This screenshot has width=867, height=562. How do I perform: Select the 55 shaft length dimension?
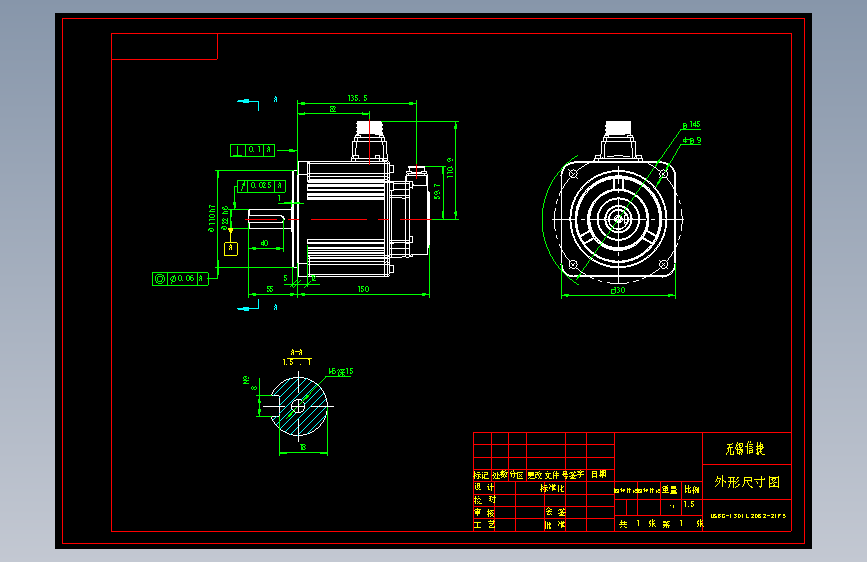pos(270,289)
